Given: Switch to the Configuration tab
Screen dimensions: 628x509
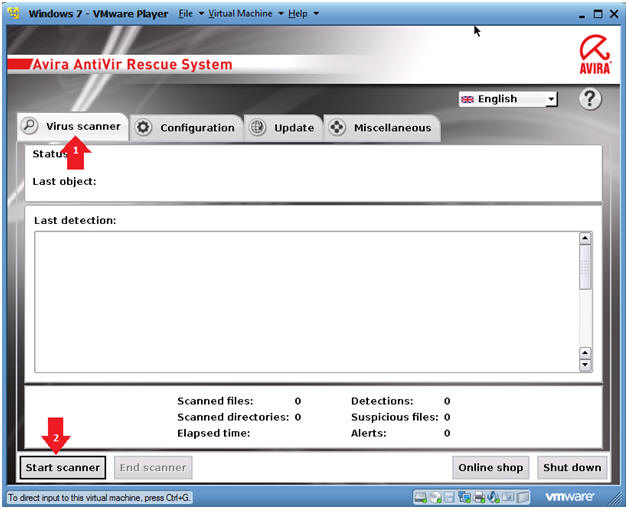Looking at the screenshot, I should [187, 128].
